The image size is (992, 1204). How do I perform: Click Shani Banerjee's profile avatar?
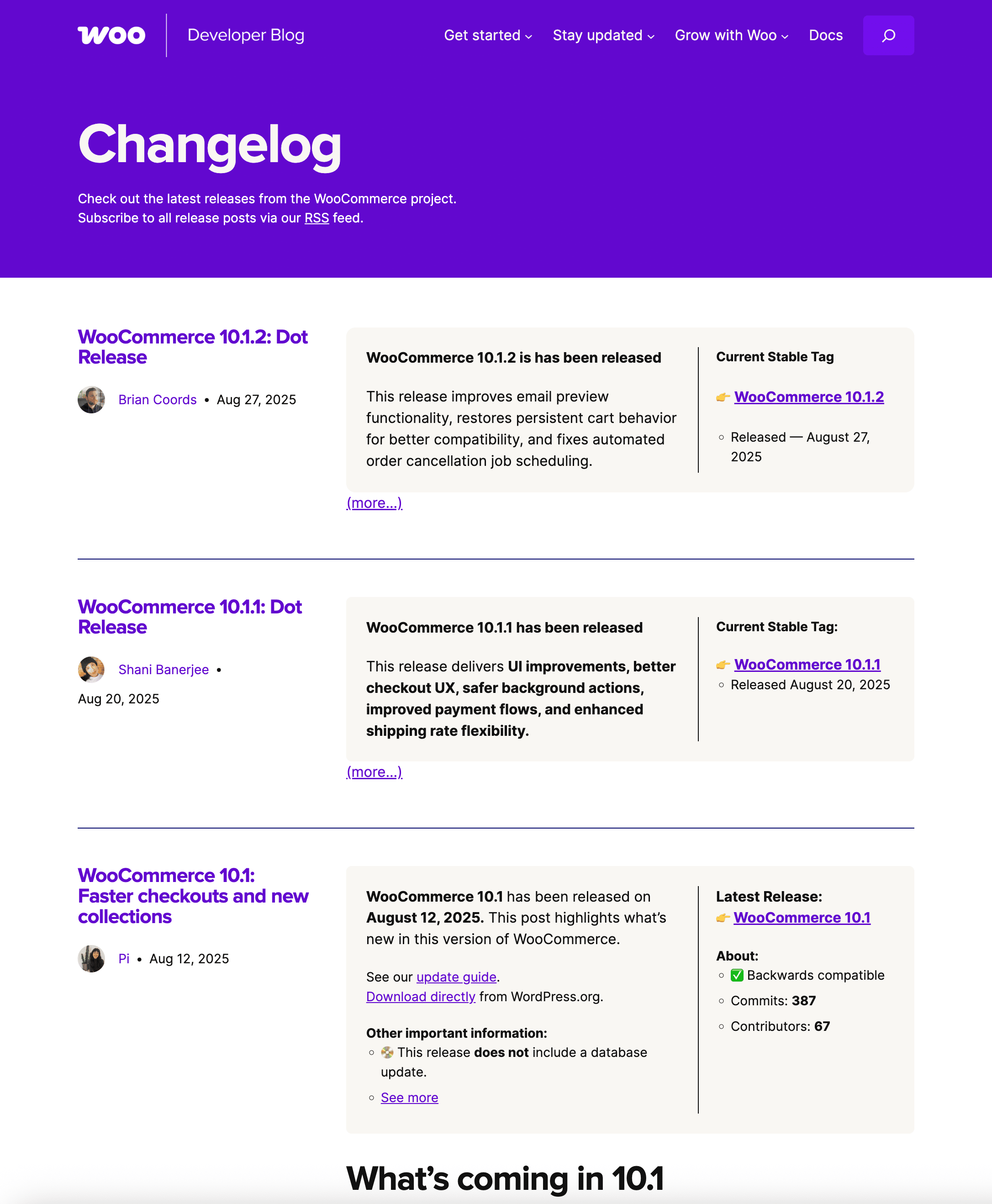tap(91, 669)
